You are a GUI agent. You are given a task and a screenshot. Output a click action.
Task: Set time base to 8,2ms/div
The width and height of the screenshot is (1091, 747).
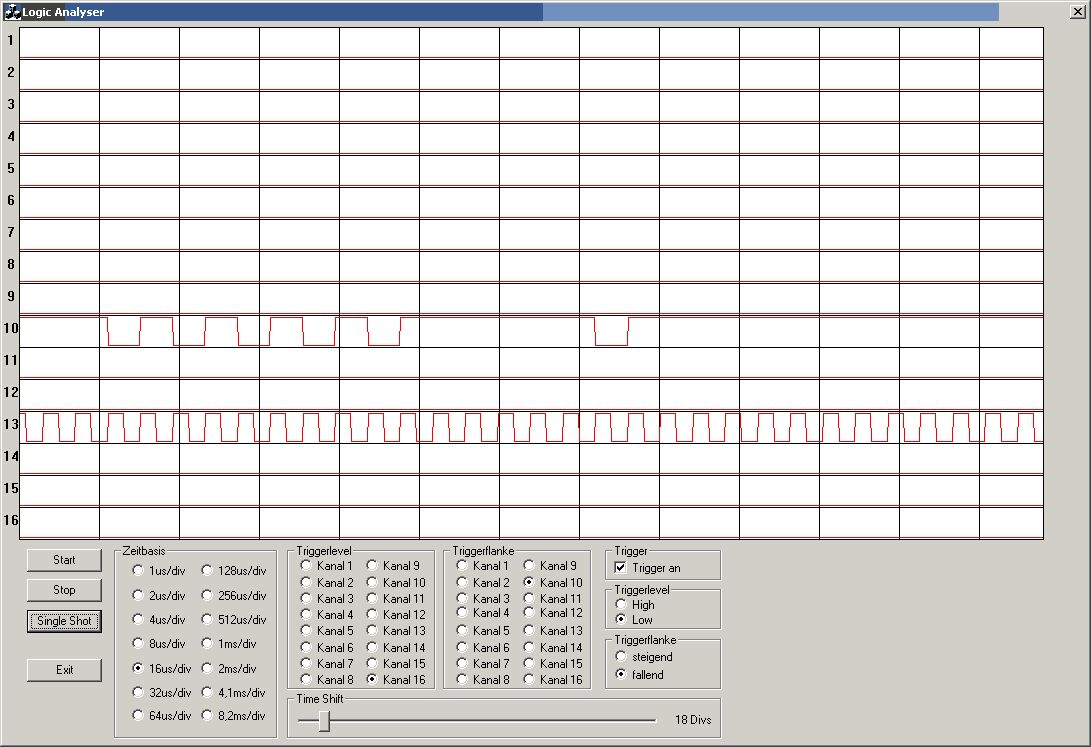coord(208,716)
